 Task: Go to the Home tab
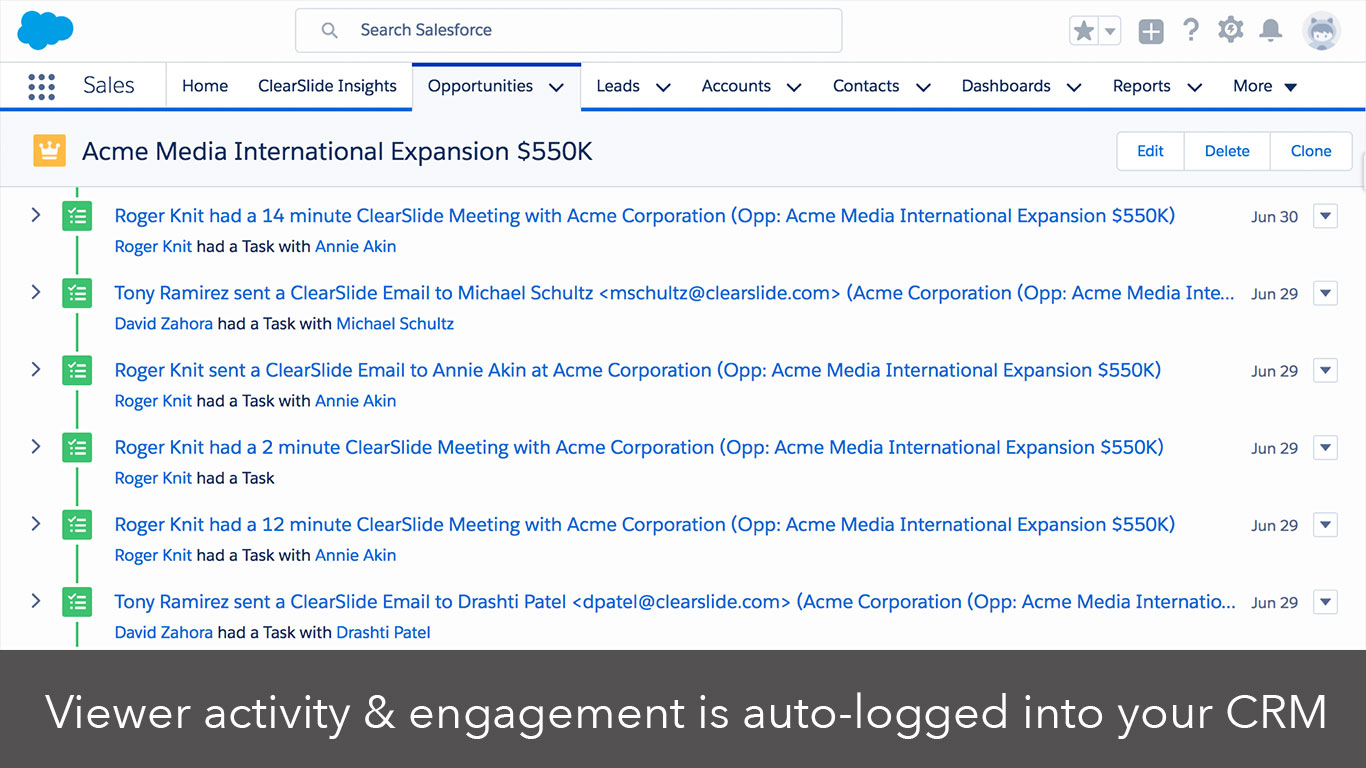(205, 86)
